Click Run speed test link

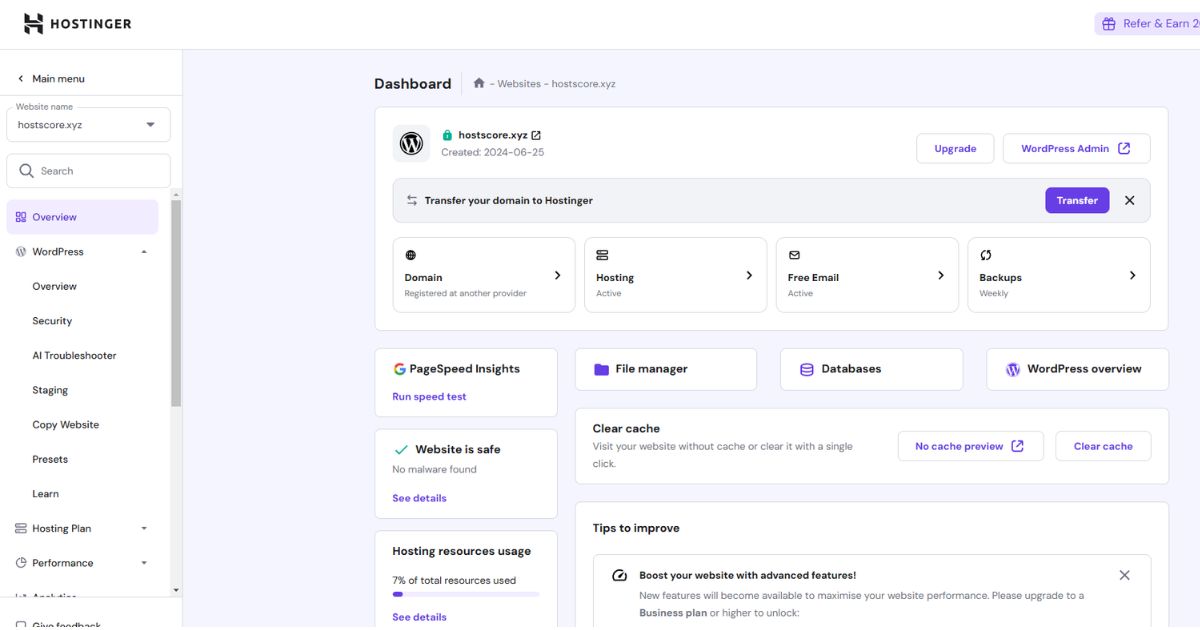(x=429, y=397)
